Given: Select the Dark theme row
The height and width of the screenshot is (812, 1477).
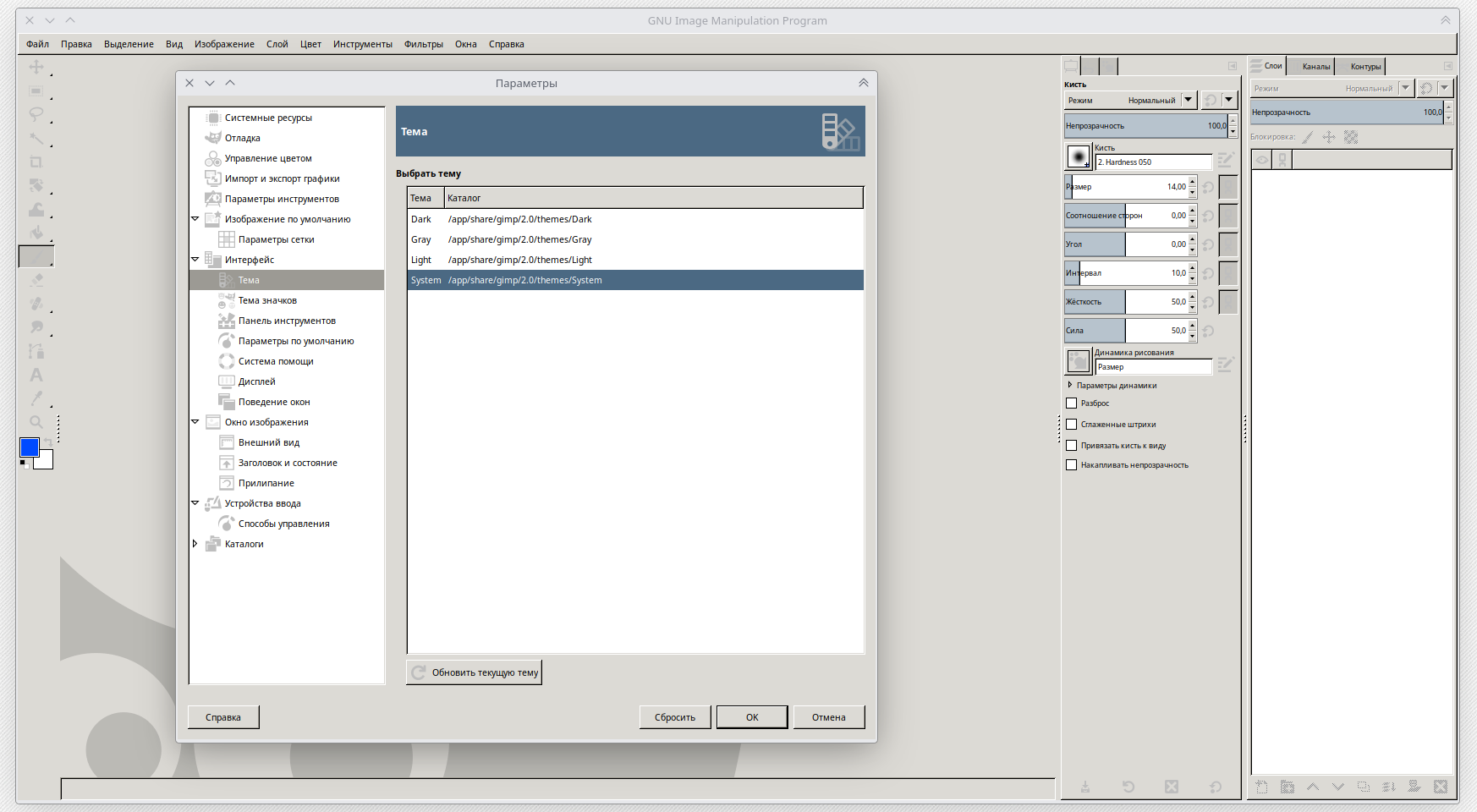Looking at the screenshot, I should click(x=635, y=219).
